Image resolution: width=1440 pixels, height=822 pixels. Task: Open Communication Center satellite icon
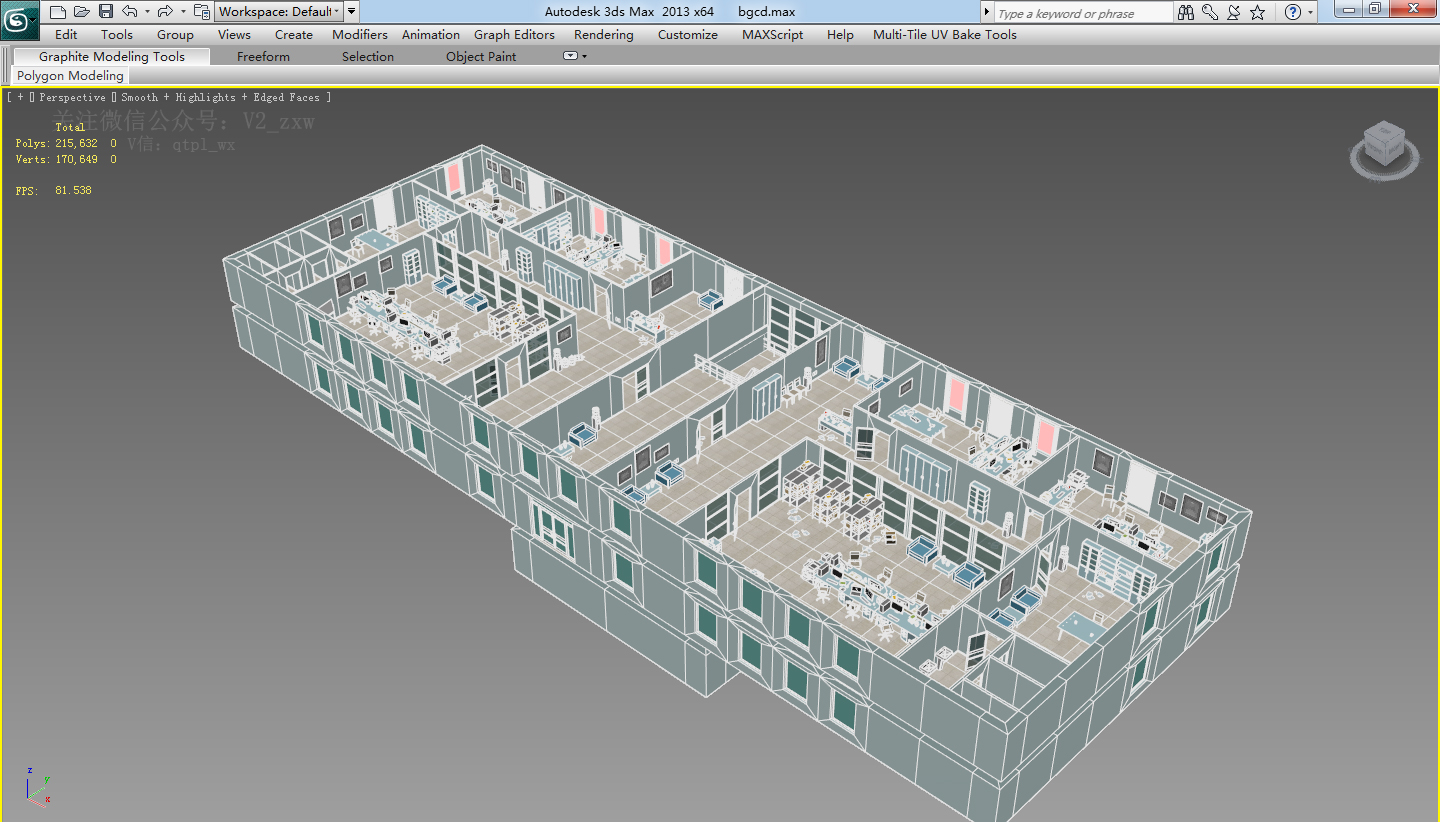pyautogui.click(x=1234, y=12)
